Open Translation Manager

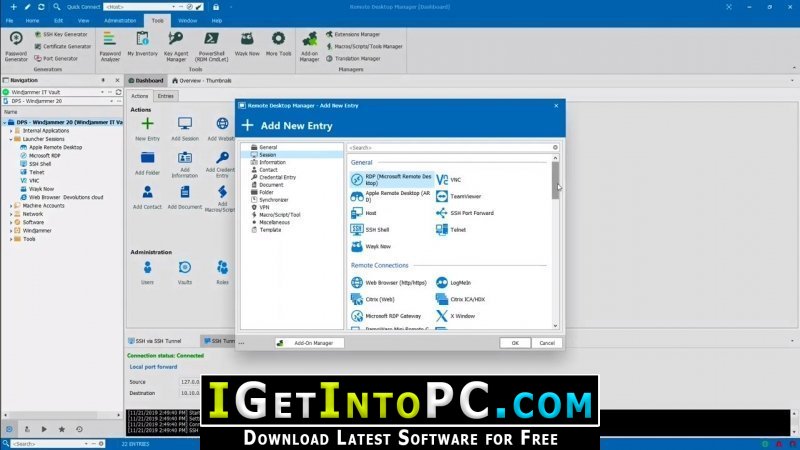353,59
